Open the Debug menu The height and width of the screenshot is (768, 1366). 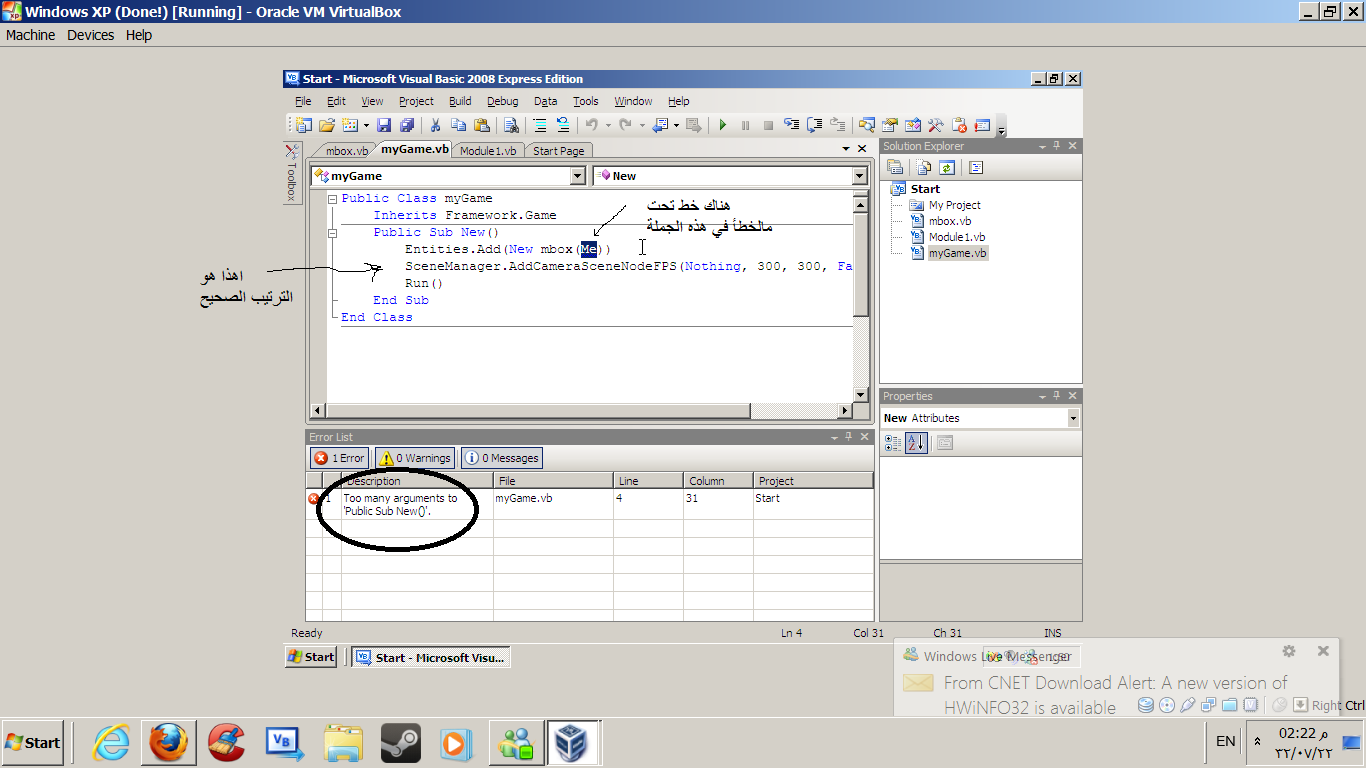(503, 101)
